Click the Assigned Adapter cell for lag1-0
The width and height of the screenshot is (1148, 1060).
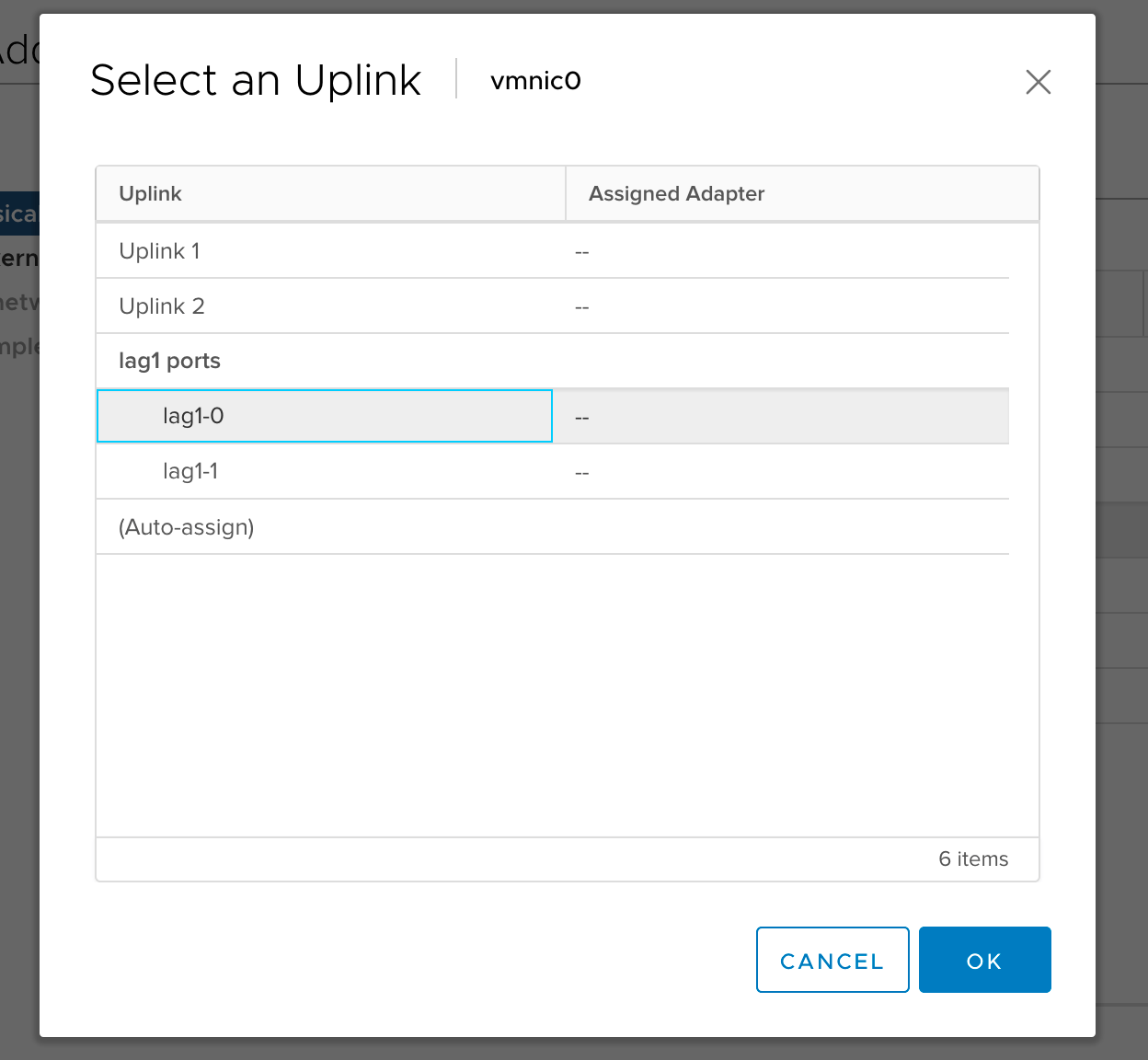[582, 417]
